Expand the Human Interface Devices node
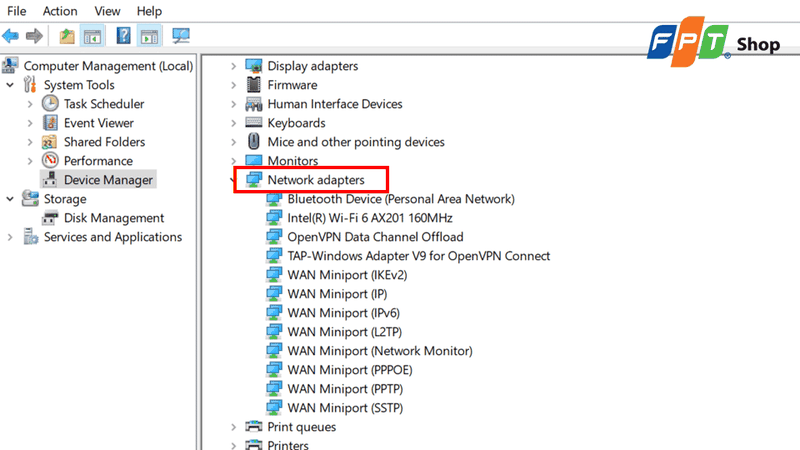800x450 pixels. (x=233, y=104)
